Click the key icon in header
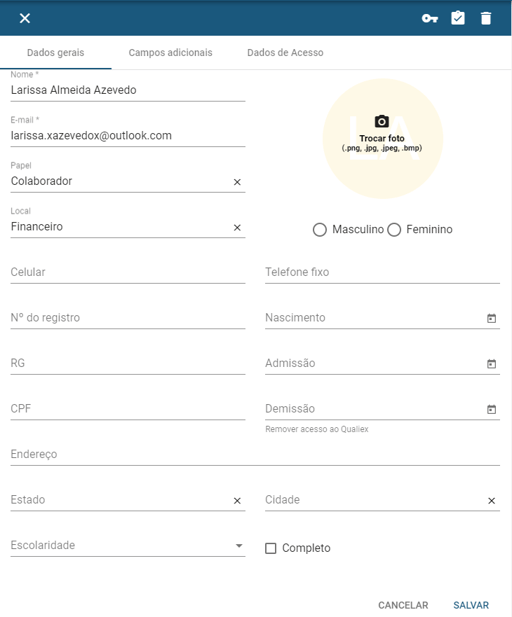This screenshot has height=617, width=512. click(x=429, y=18)
